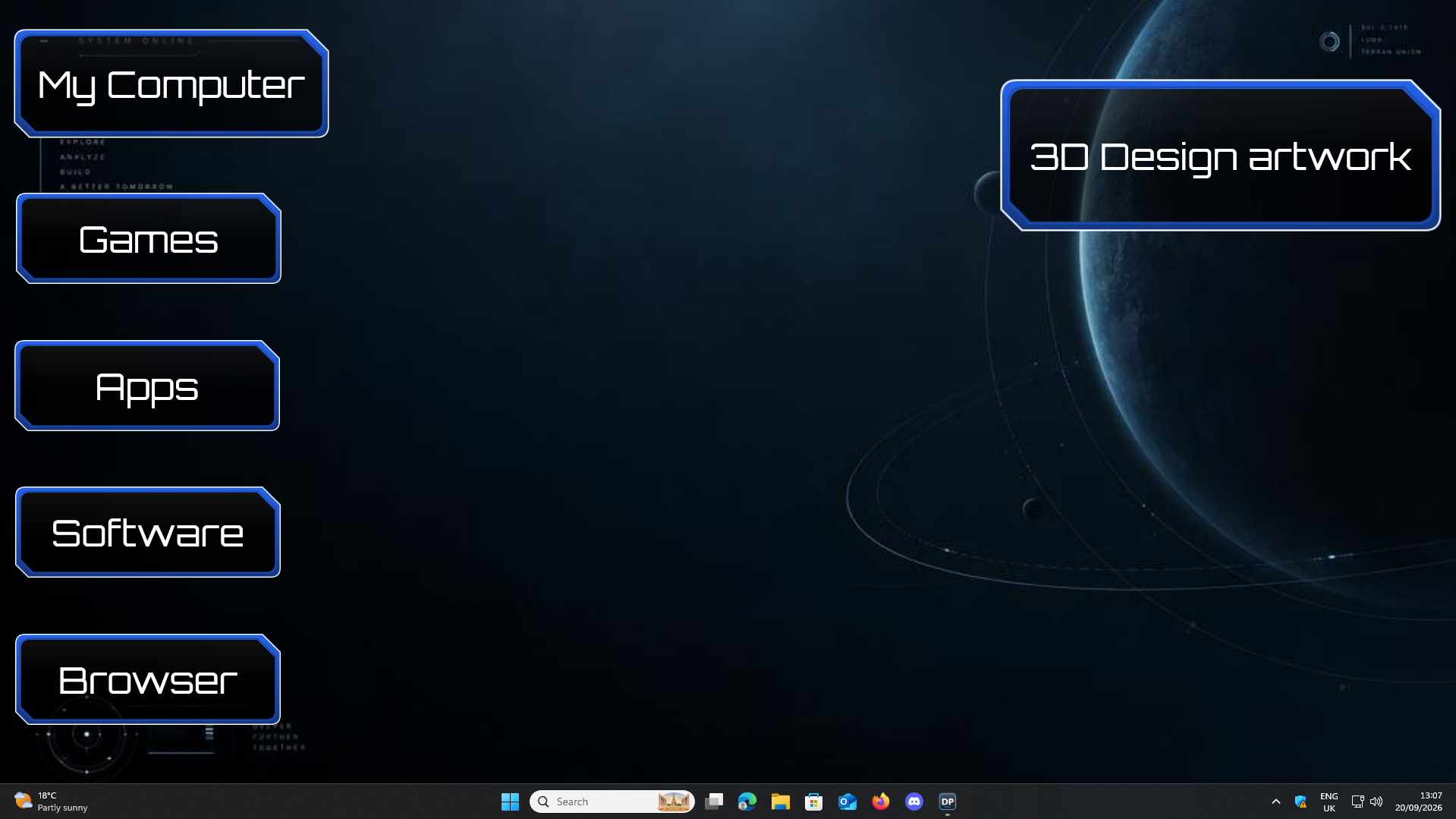Open the clock and date 13:07 panel

[x=1418, y=802]
